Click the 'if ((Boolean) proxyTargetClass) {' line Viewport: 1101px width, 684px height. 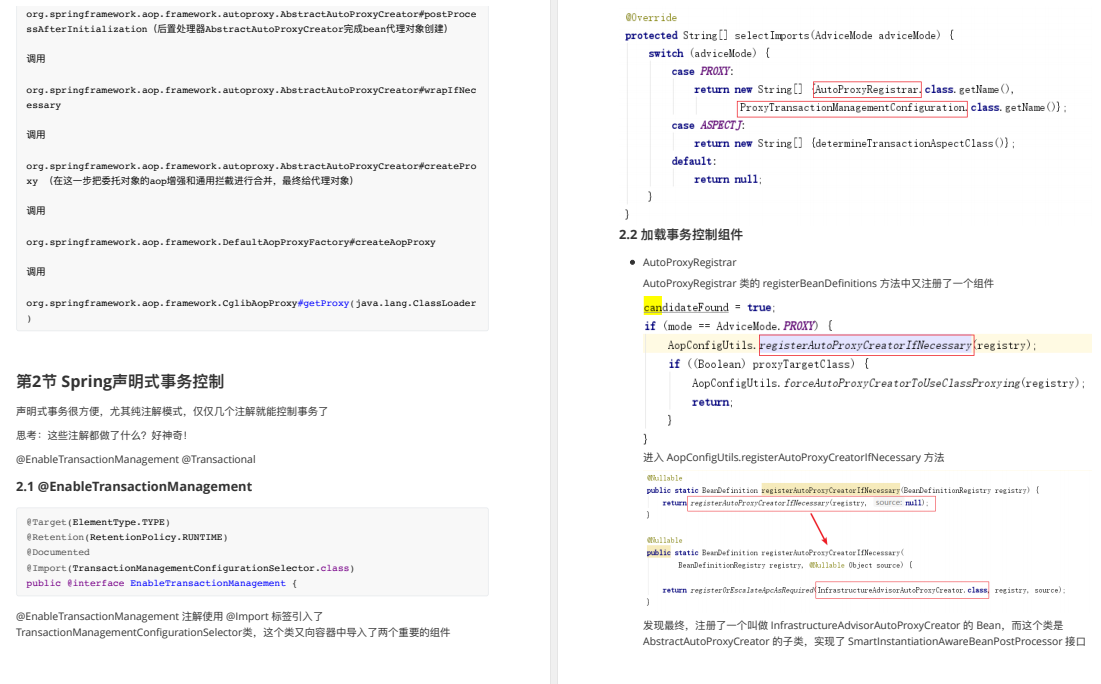(x=769, y=364)
